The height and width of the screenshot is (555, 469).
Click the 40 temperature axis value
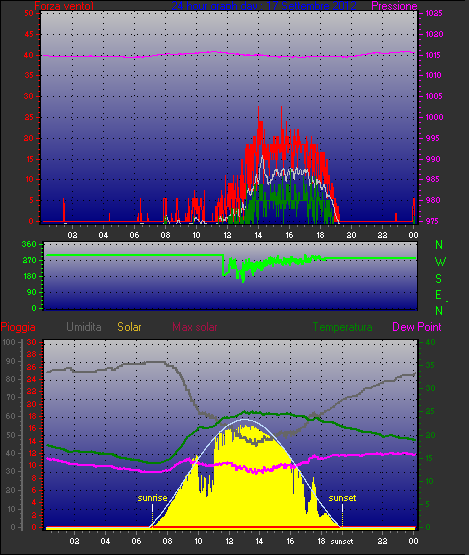click(430, 342)
